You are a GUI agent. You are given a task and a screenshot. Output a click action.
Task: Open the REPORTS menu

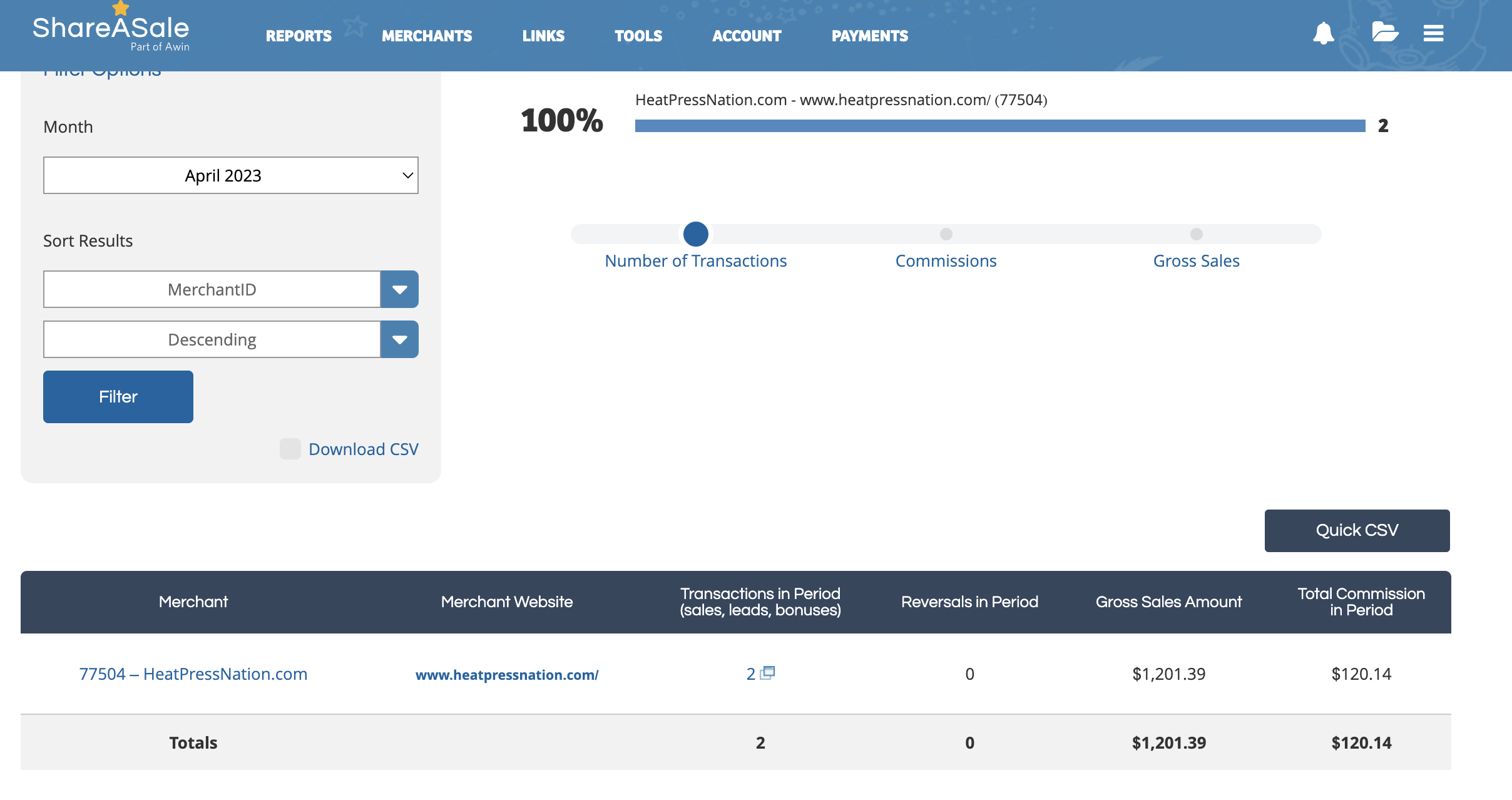point(299,36)
